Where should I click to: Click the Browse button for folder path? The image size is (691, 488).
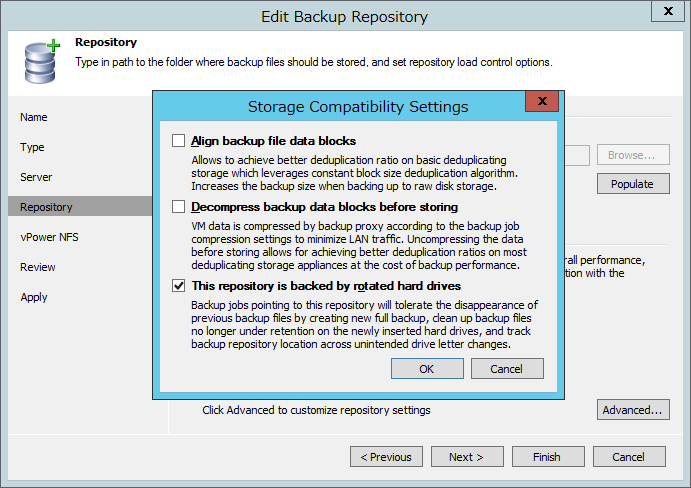(633, 155)
